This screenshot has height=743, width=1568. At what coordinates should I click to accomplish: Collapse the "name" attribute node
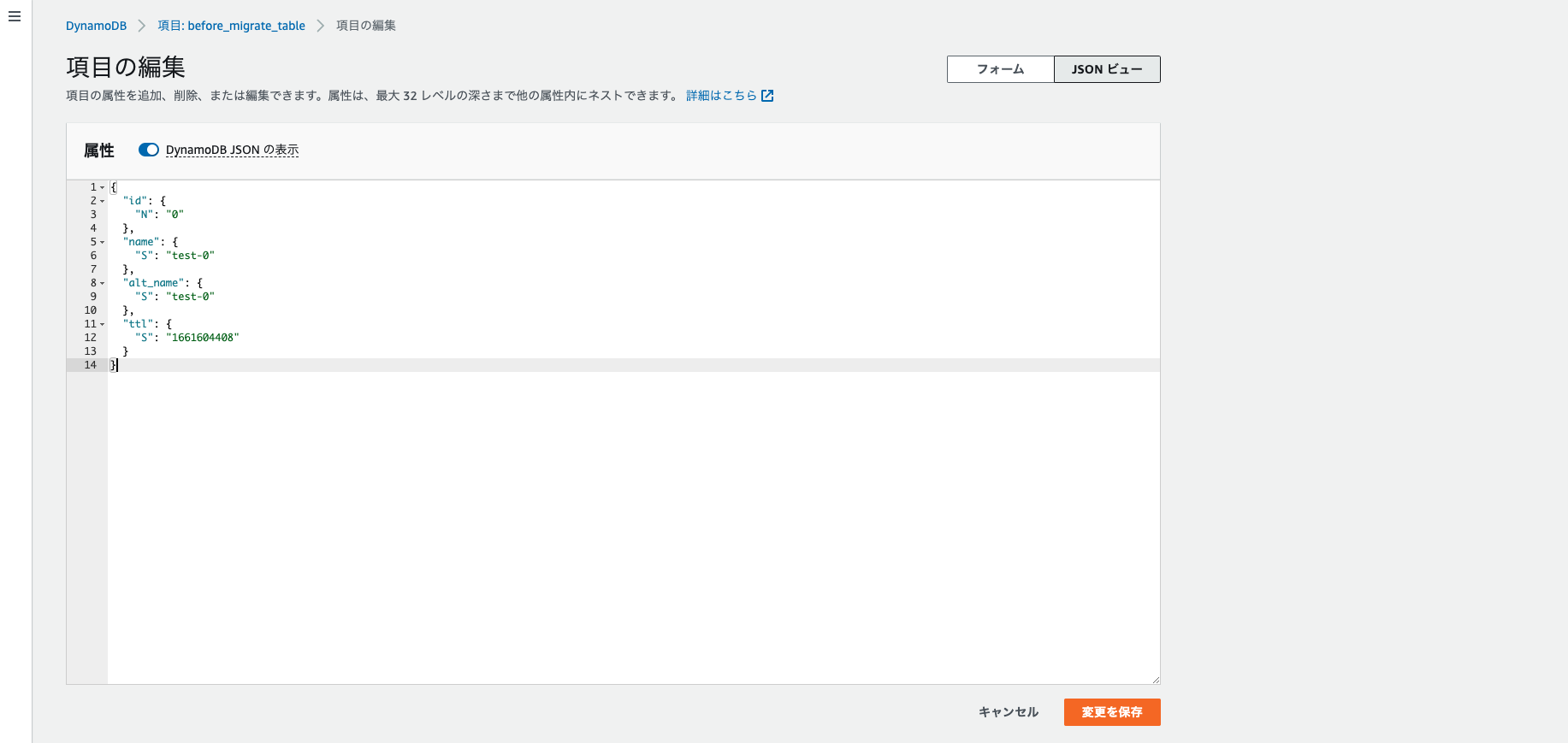point(101,241)
